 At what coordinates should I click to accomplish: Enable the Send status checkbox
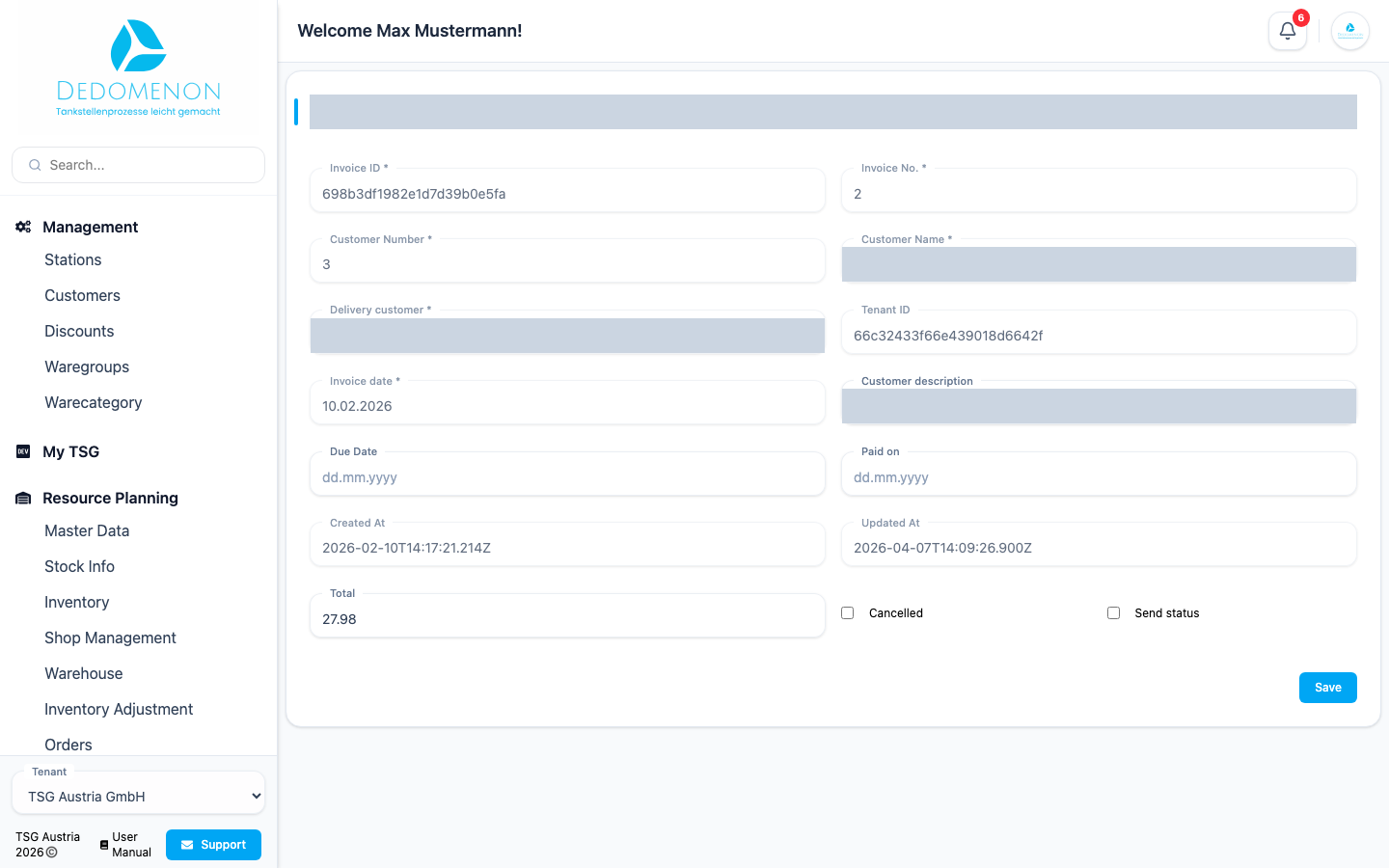tap(1114, 613)
